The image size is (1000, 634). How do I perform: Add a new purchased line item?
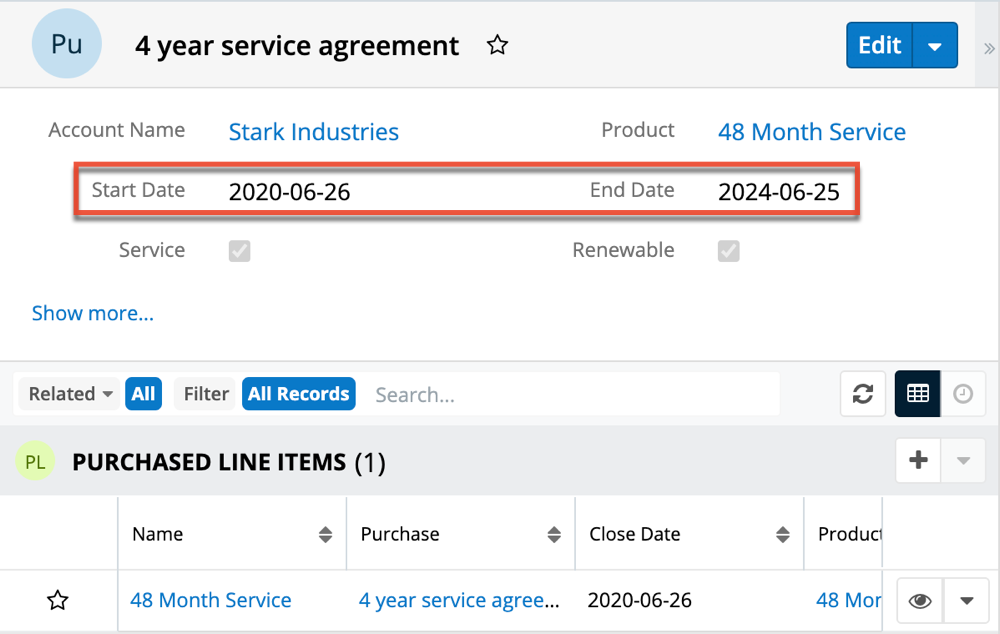(x=918, y=461)
